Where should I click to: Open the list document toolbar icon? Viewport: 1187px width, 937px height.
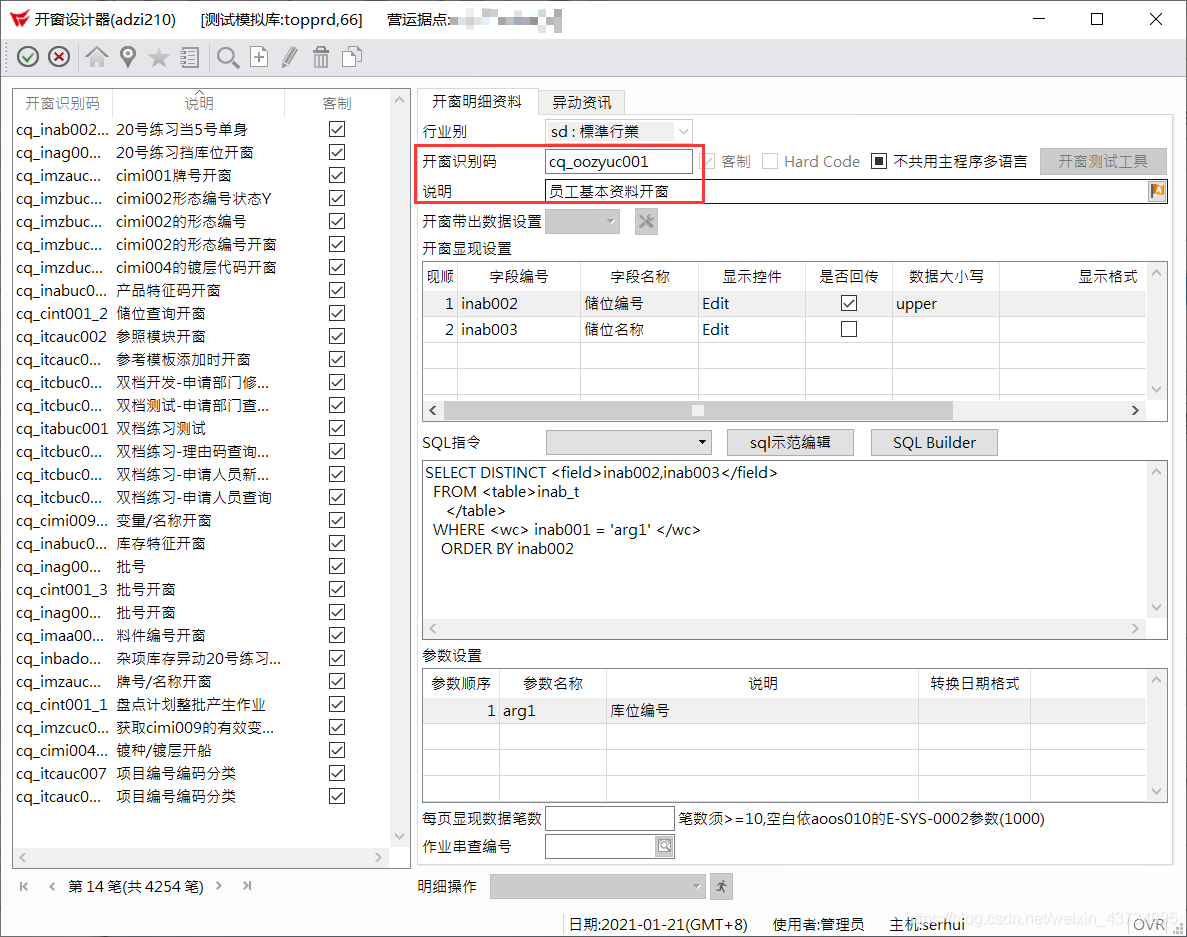click(x=190, y=58)
